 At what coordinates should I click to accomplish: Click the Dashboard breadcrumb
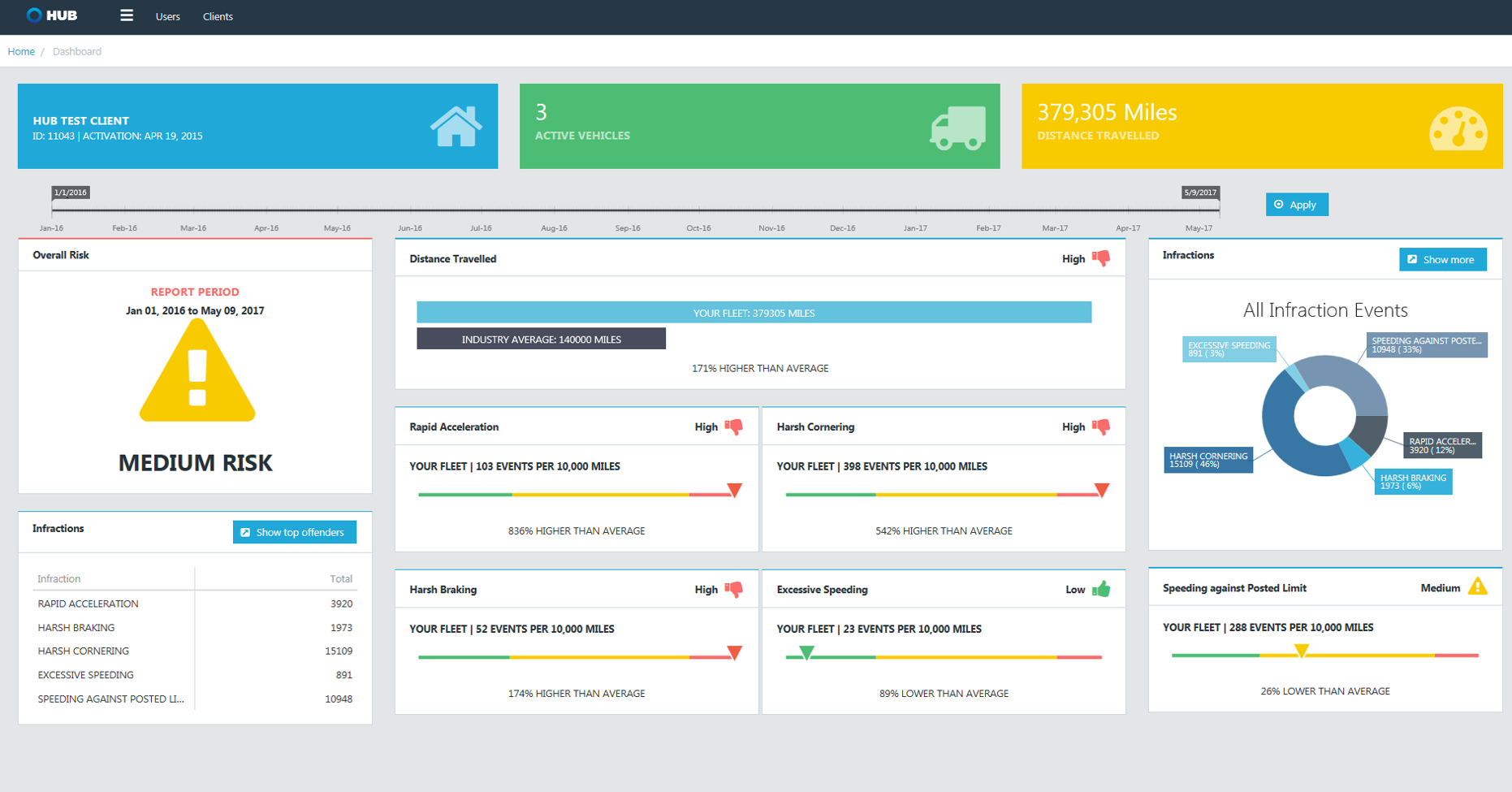(77, 51)
